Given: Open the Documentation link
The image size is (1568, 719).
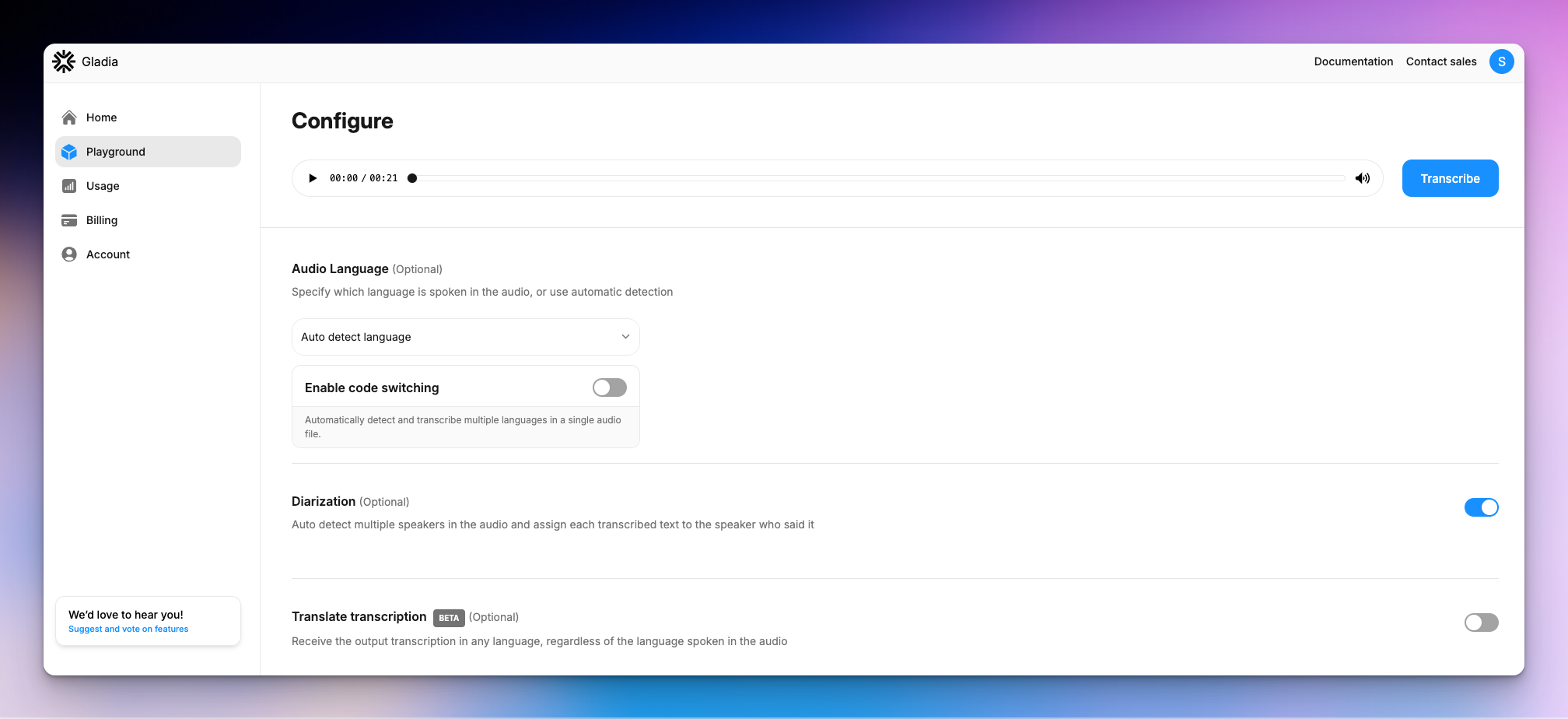Looking at the screenshot, I should point(1353,61).
